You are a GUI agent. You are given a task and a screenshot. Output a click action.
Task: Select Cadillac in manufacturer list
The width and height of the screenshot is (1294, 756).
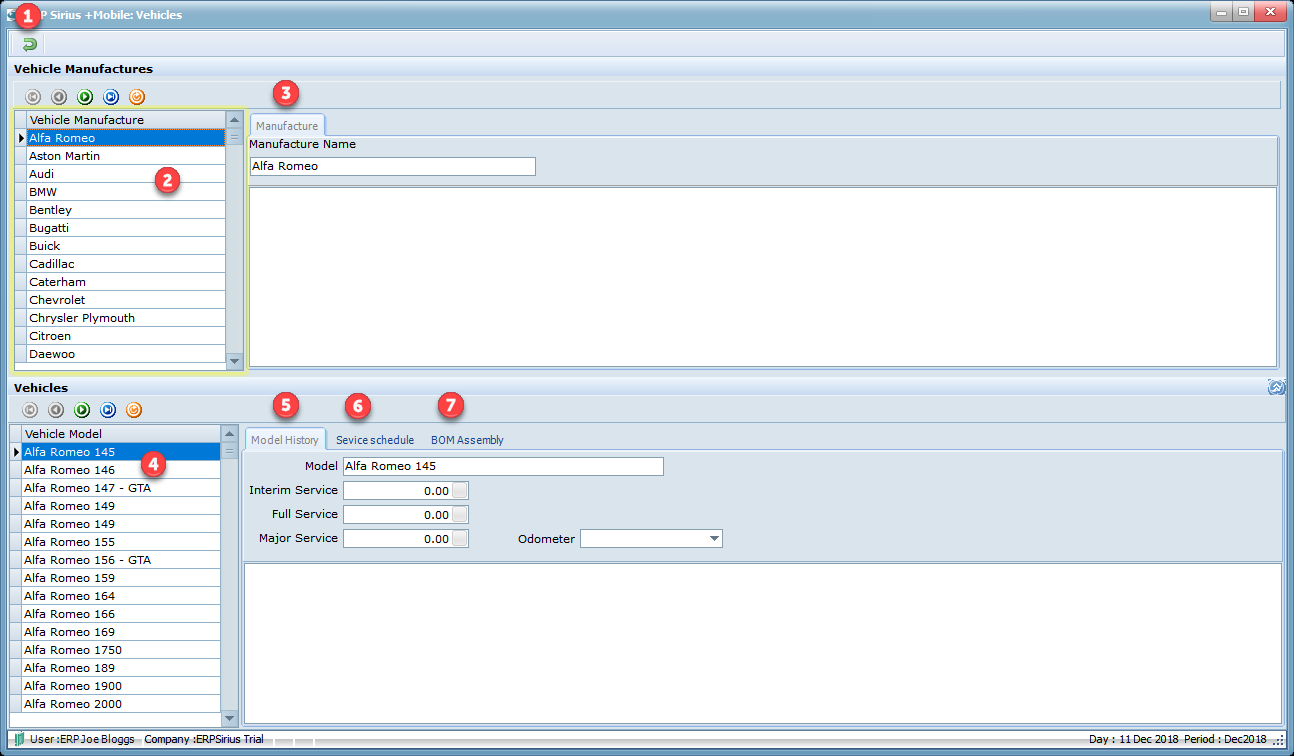click(x=126, y=264)
